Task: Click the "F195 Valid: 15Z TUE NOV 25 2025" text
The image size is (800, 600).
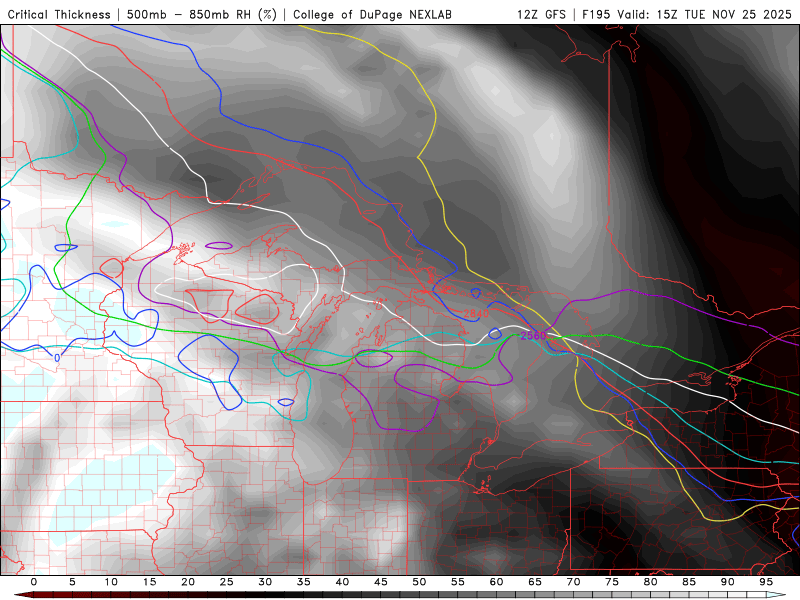Action: (x=687, y=14)
